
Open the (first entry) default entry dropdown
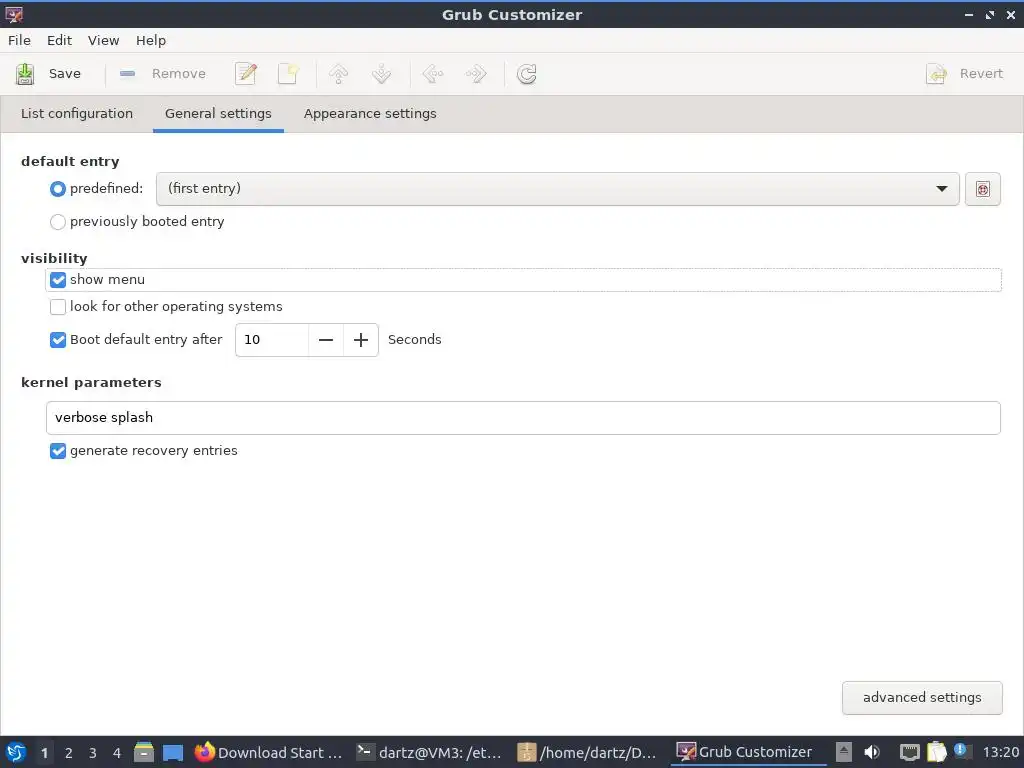click(x=558, y=189)
